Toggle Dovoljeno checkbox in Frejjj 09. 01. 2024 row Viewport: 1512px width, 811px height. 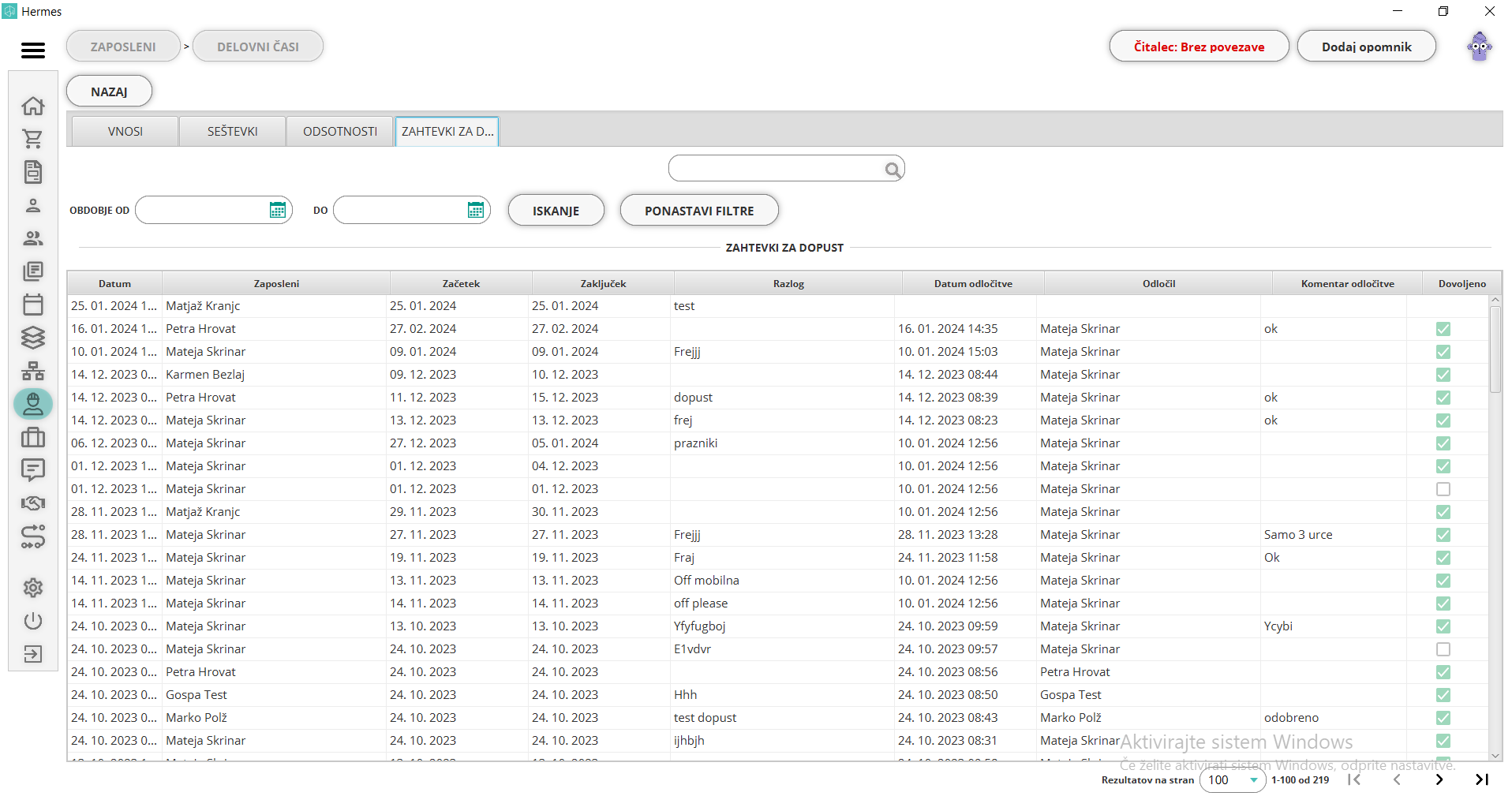pyautogui.click(x=1443, y=352)
